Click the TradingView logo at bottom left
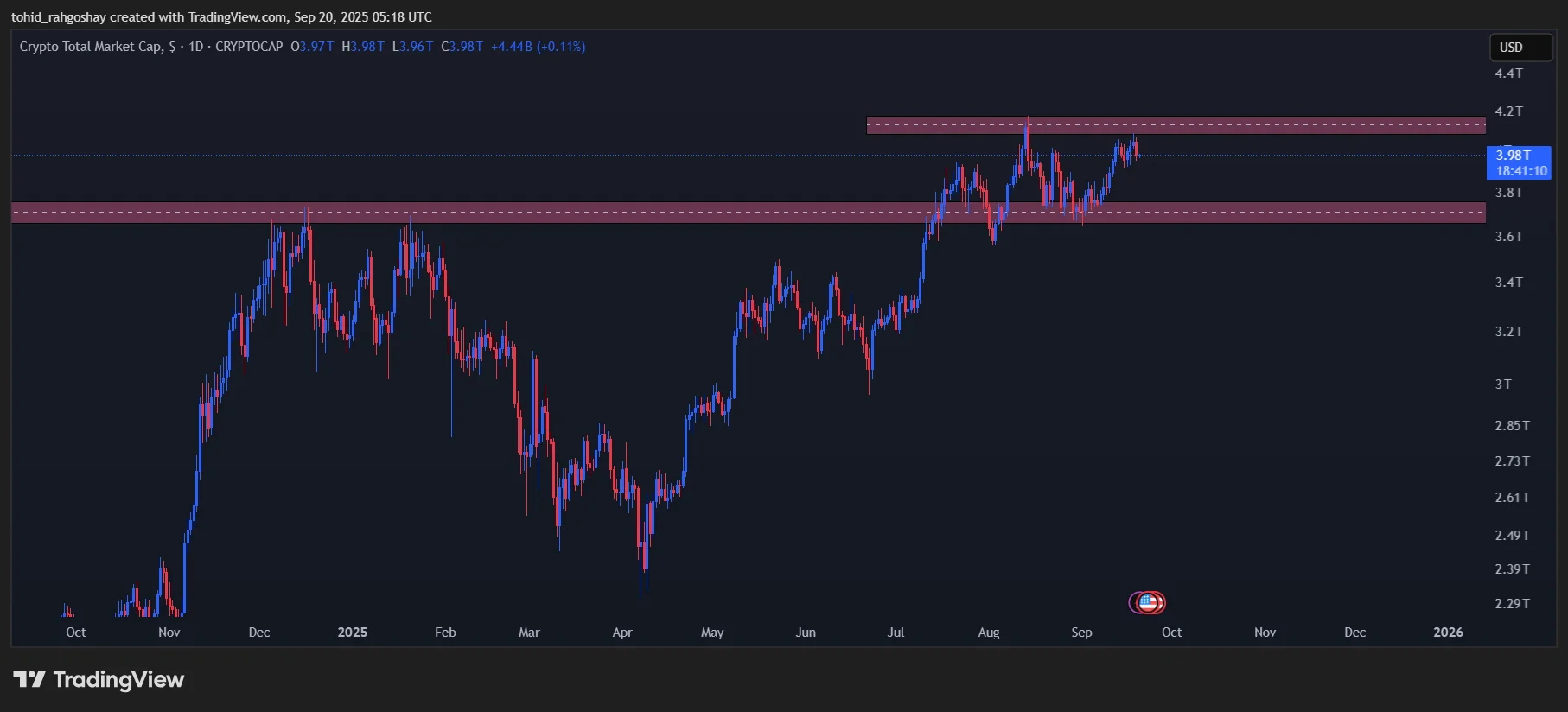Screen dimensions: 1568x712 point(99,680)
